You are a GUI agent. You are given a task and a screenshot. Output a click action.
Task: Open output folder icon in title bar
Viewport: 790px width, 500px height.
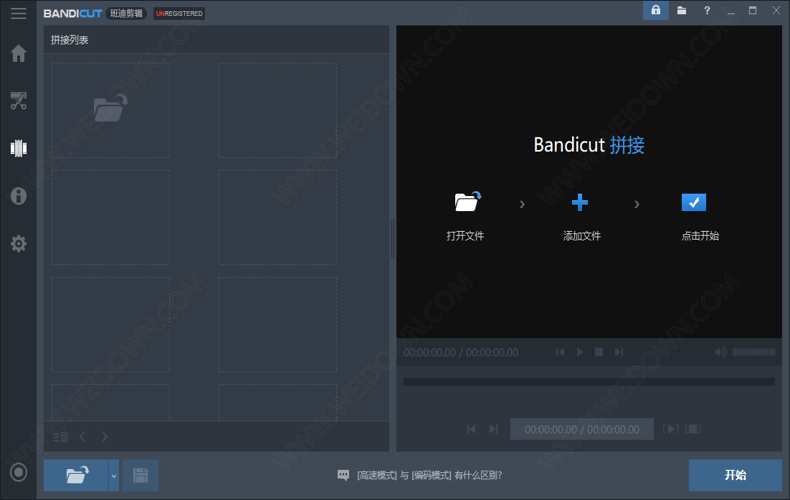click(x=681, y=11)
